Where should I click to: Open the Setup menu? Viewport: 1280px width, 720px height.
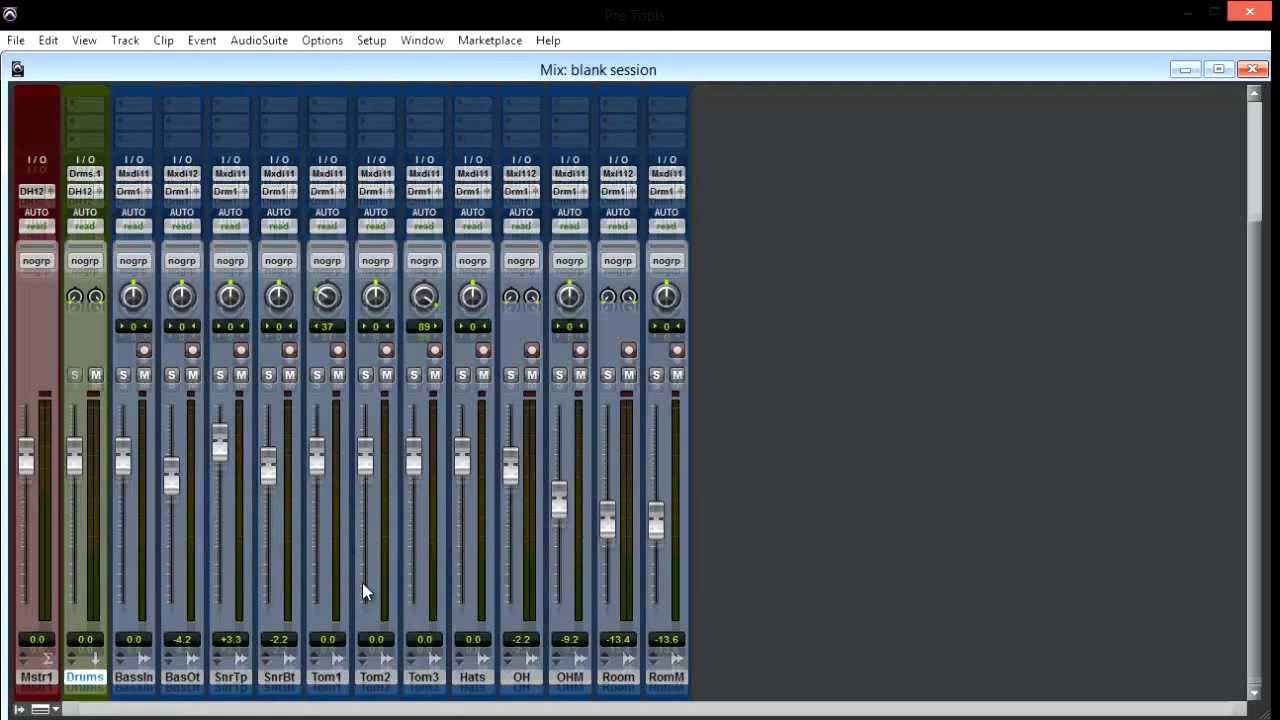coord(371,40)
